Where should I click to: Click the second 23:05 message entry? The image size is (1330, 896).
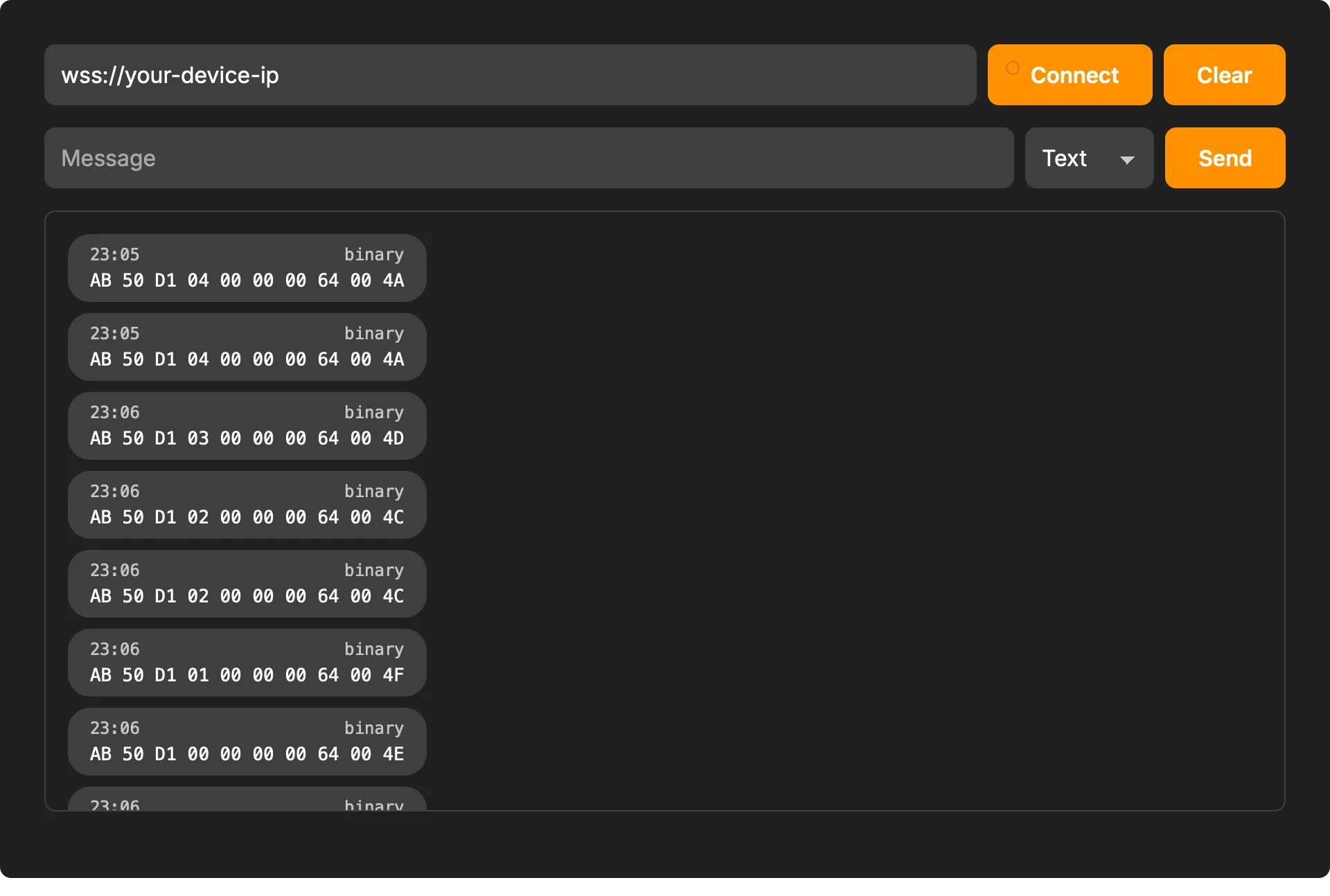[247, 346]
